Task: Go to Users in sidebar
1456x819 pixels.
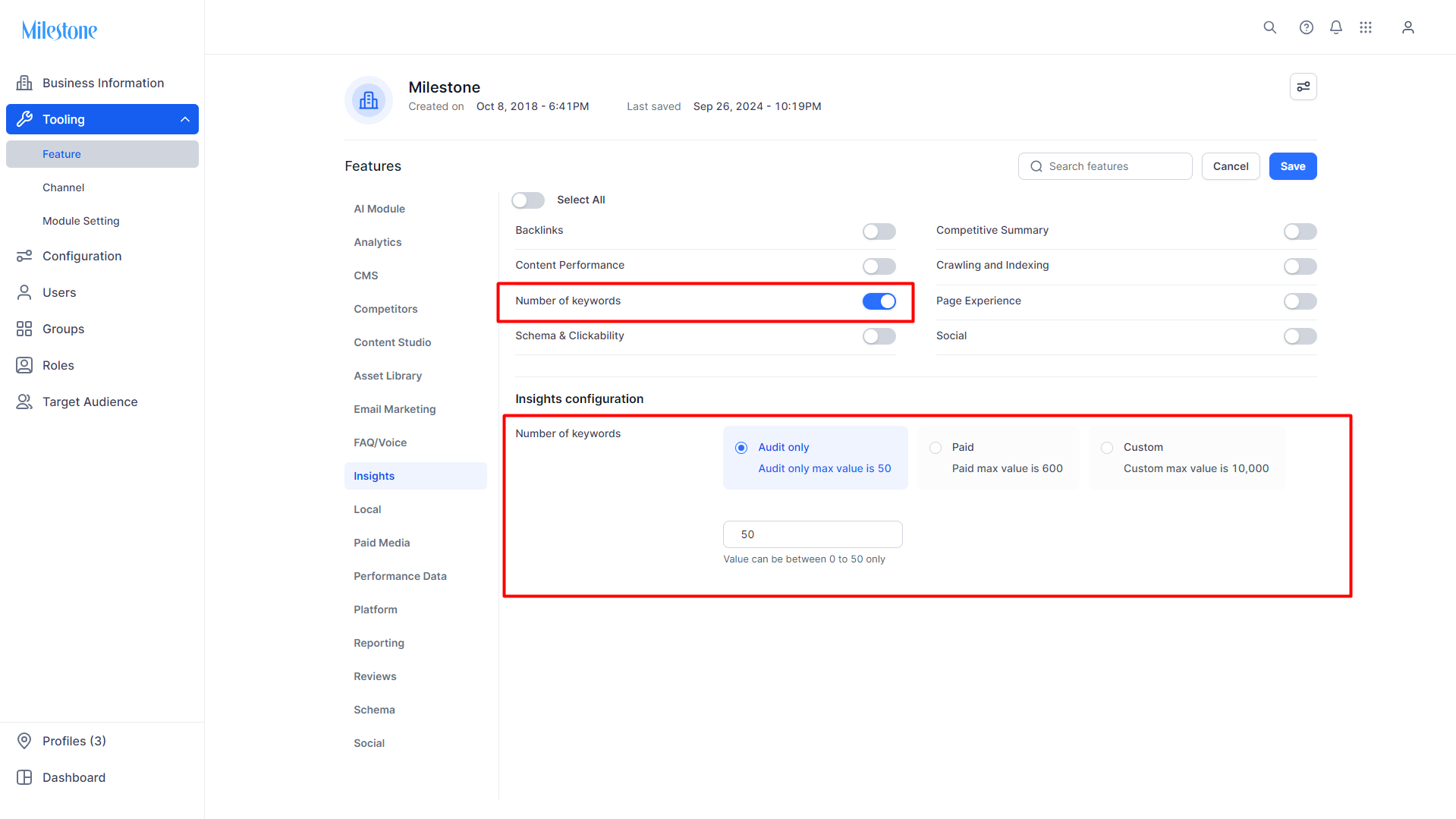Action: [102, 292]
